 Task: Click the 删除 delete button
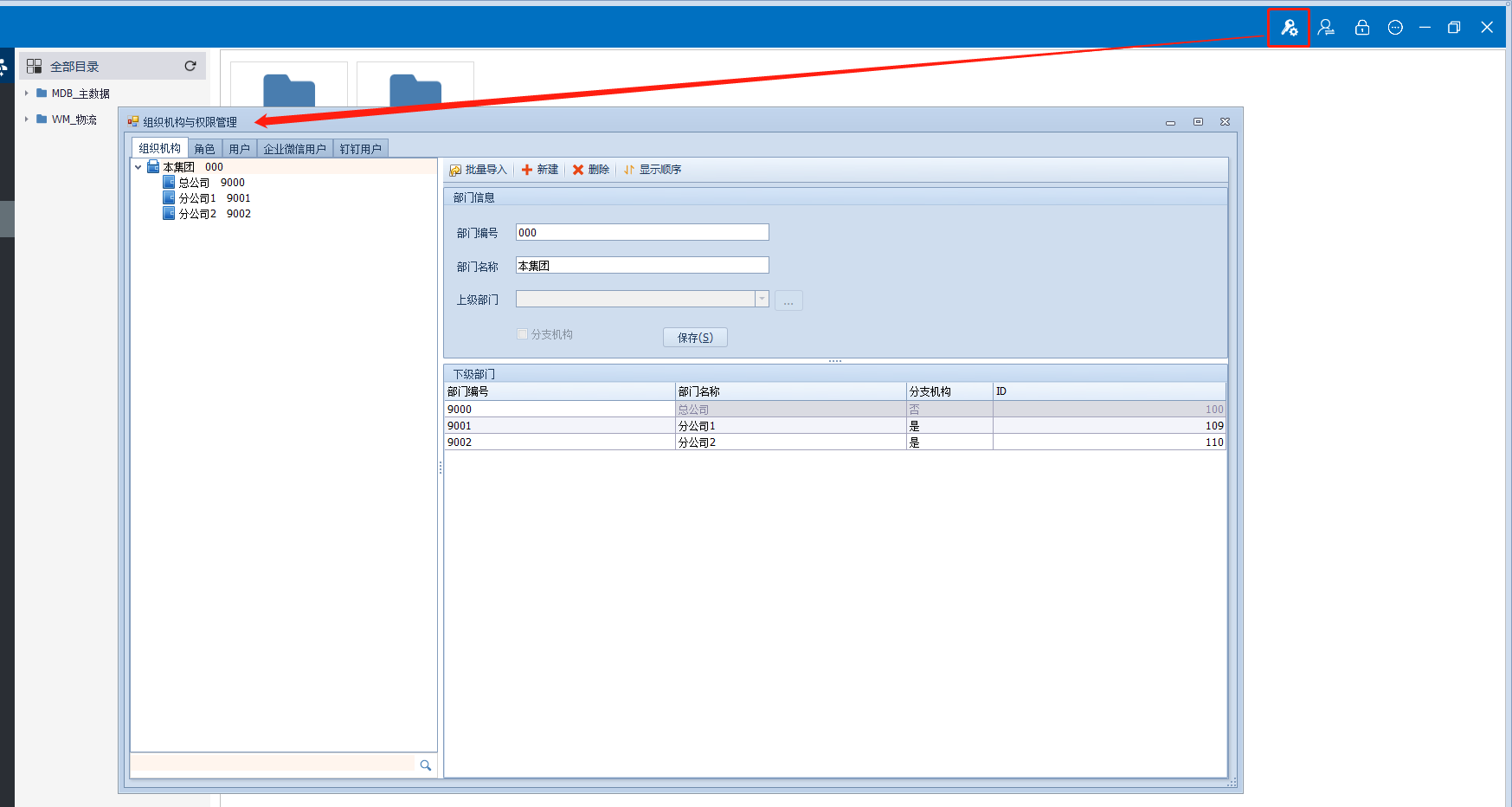(x=591, y=170)
